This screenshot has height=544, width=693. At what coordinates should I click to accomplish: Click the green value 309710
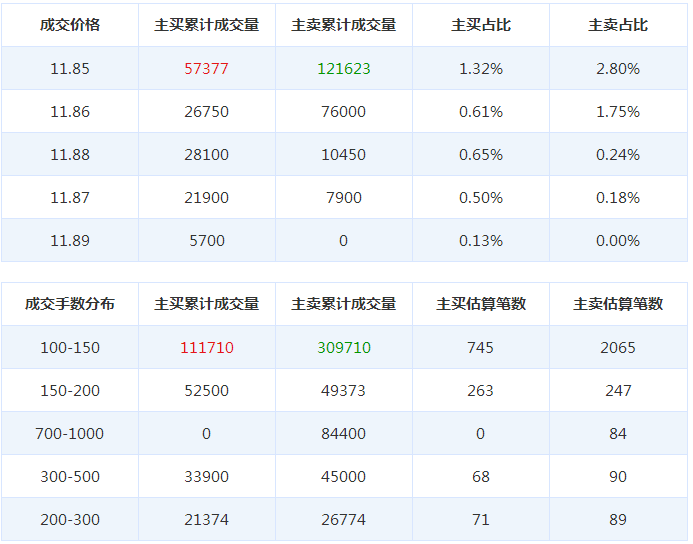tap(344, 347)
